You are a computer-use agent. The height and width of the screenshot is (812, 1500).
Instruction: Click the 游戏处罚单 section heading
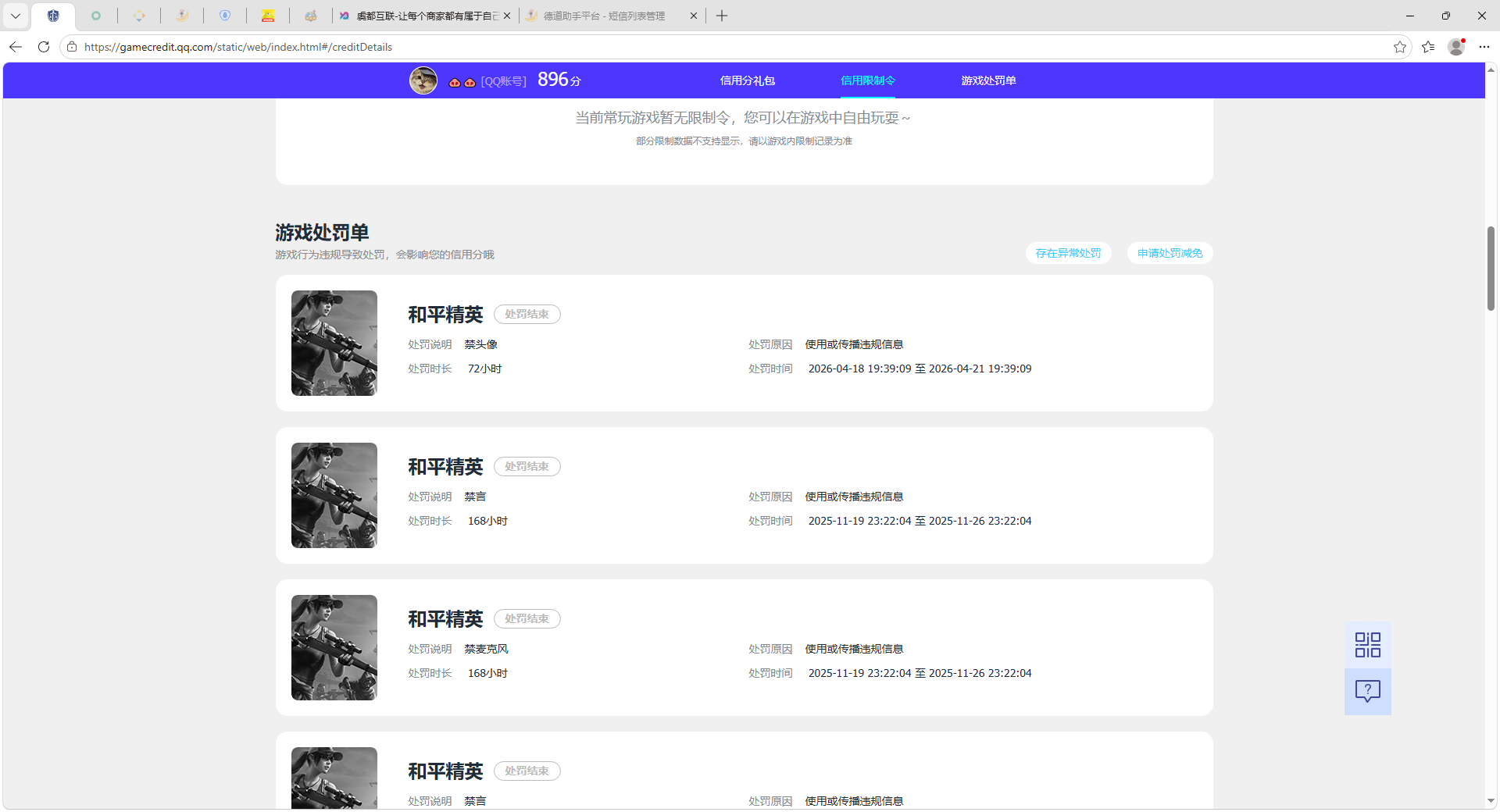(322, 232)
